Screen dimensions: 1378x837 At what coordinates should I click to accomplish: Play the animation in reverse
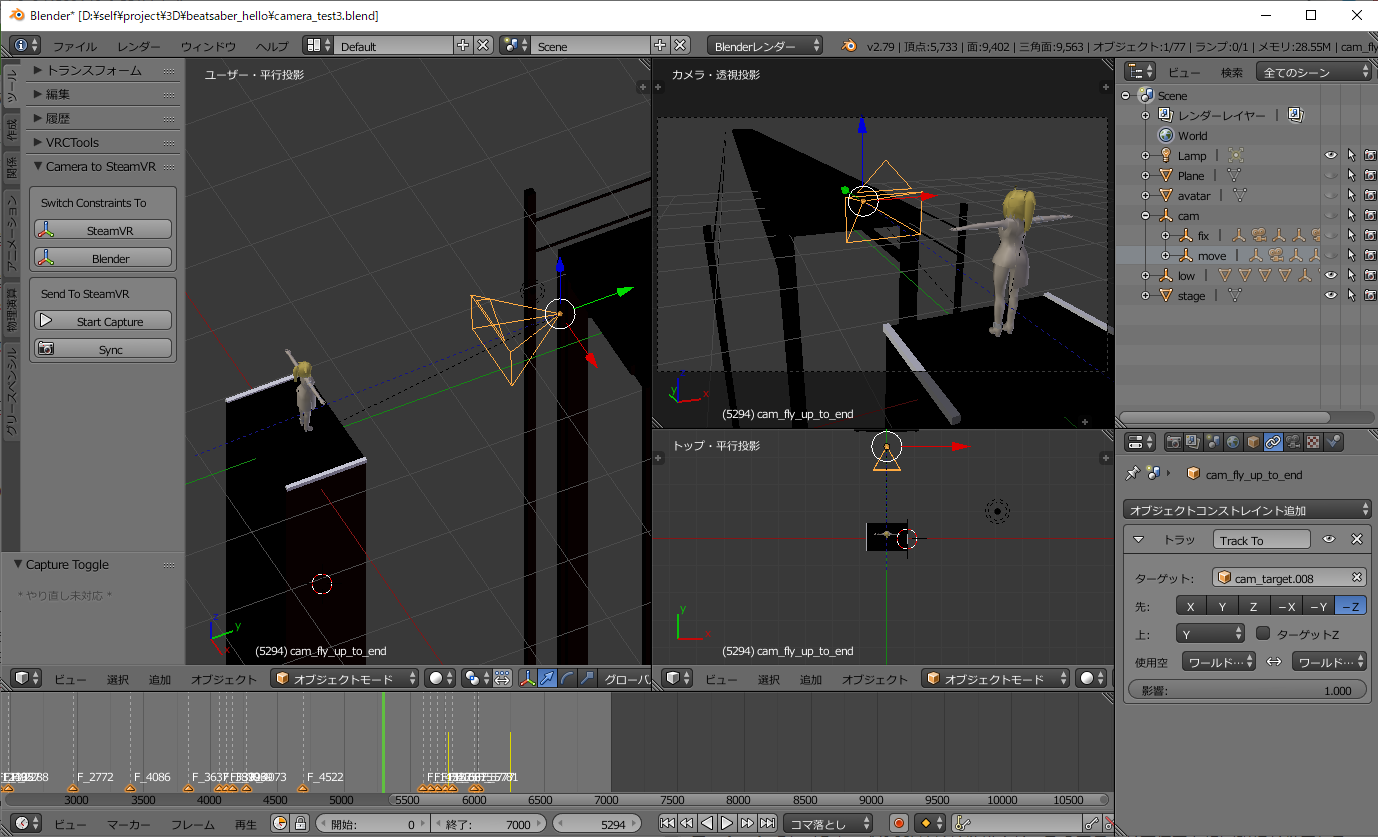point(707,823)
